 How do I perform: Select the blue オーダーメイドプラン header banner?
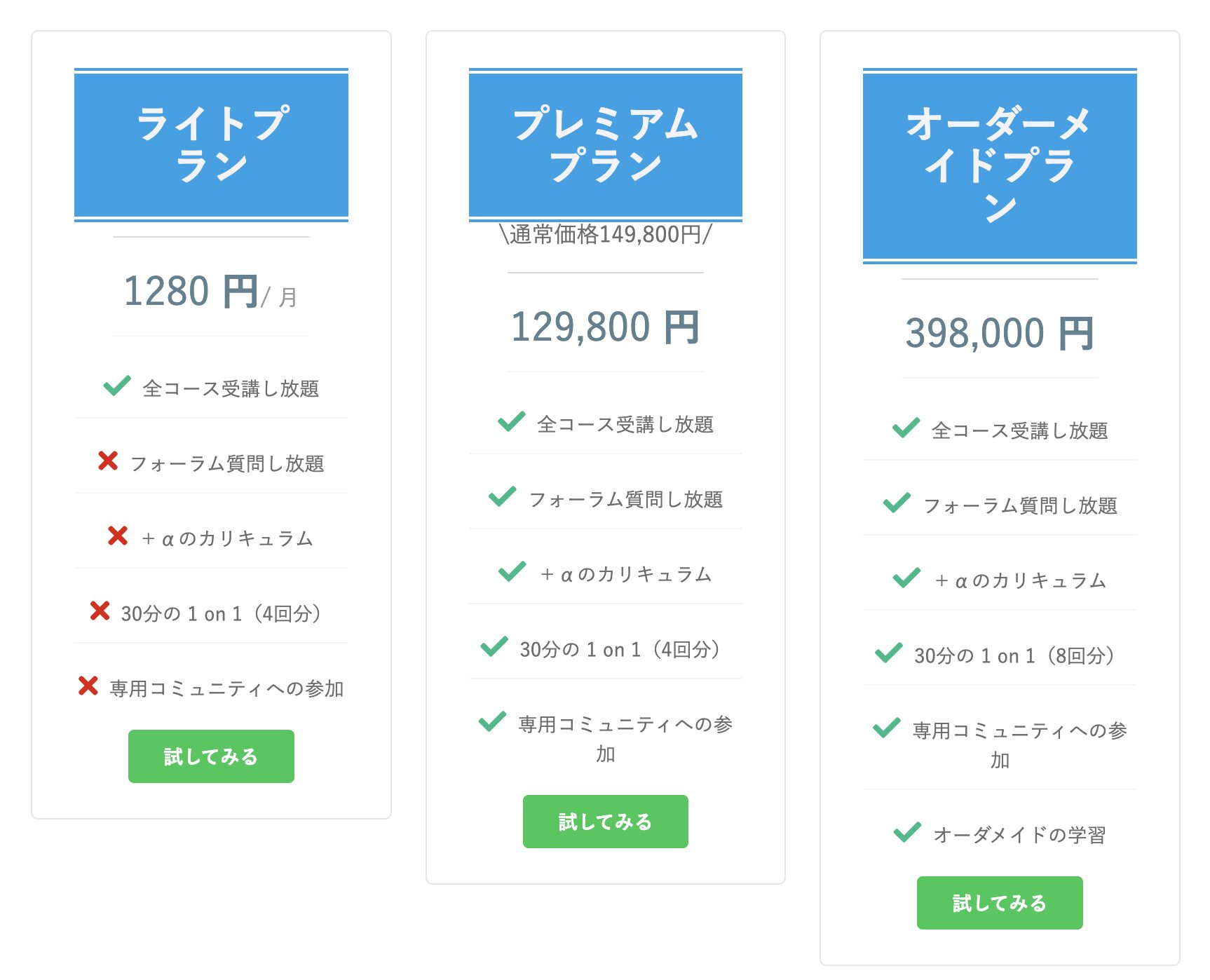tap(1000, 166)
